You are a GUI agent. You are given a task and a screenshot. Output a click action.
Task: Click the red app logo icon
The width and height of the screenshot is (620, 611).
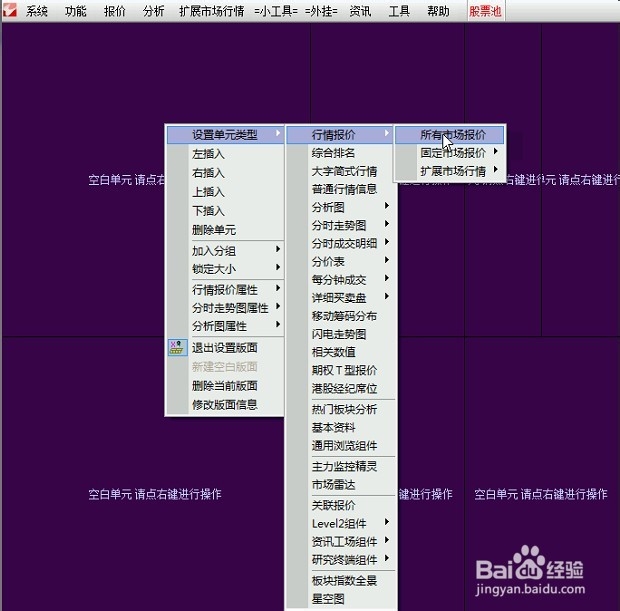tap(9, 10)
